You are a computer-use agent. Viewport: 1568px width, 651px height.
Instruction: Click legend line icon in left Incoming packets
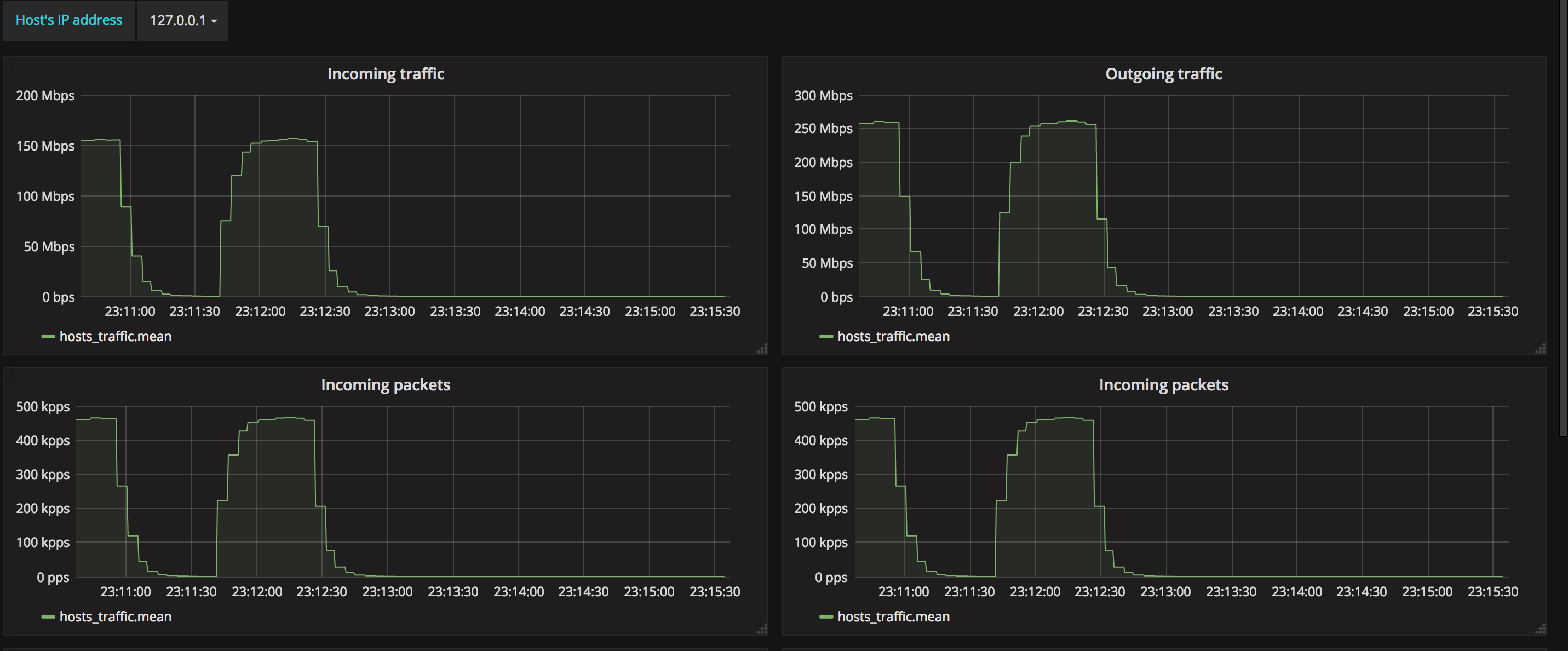point(48,617)
